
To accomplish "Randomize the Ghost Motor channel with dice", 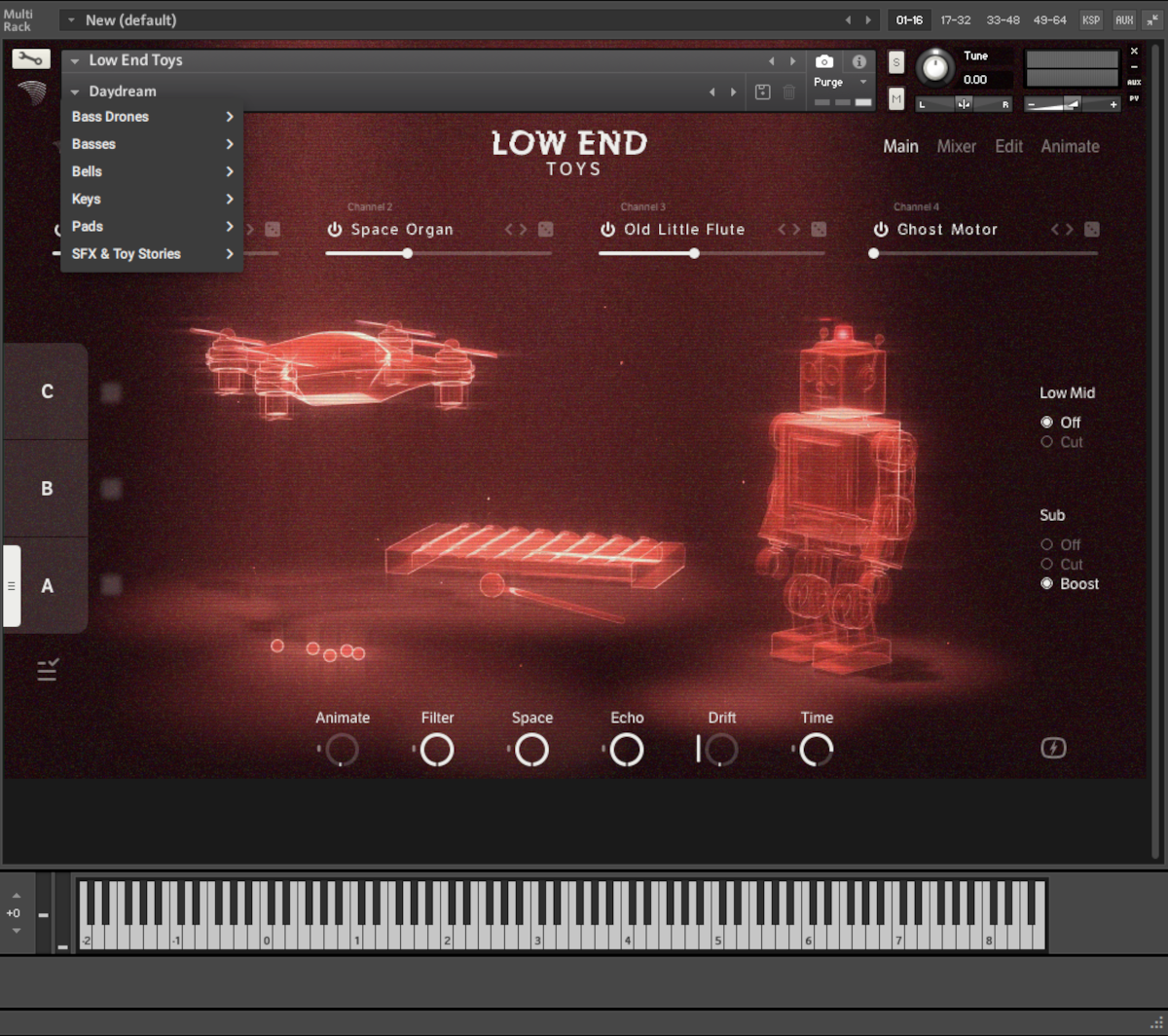I will [x=1092, y=229].
